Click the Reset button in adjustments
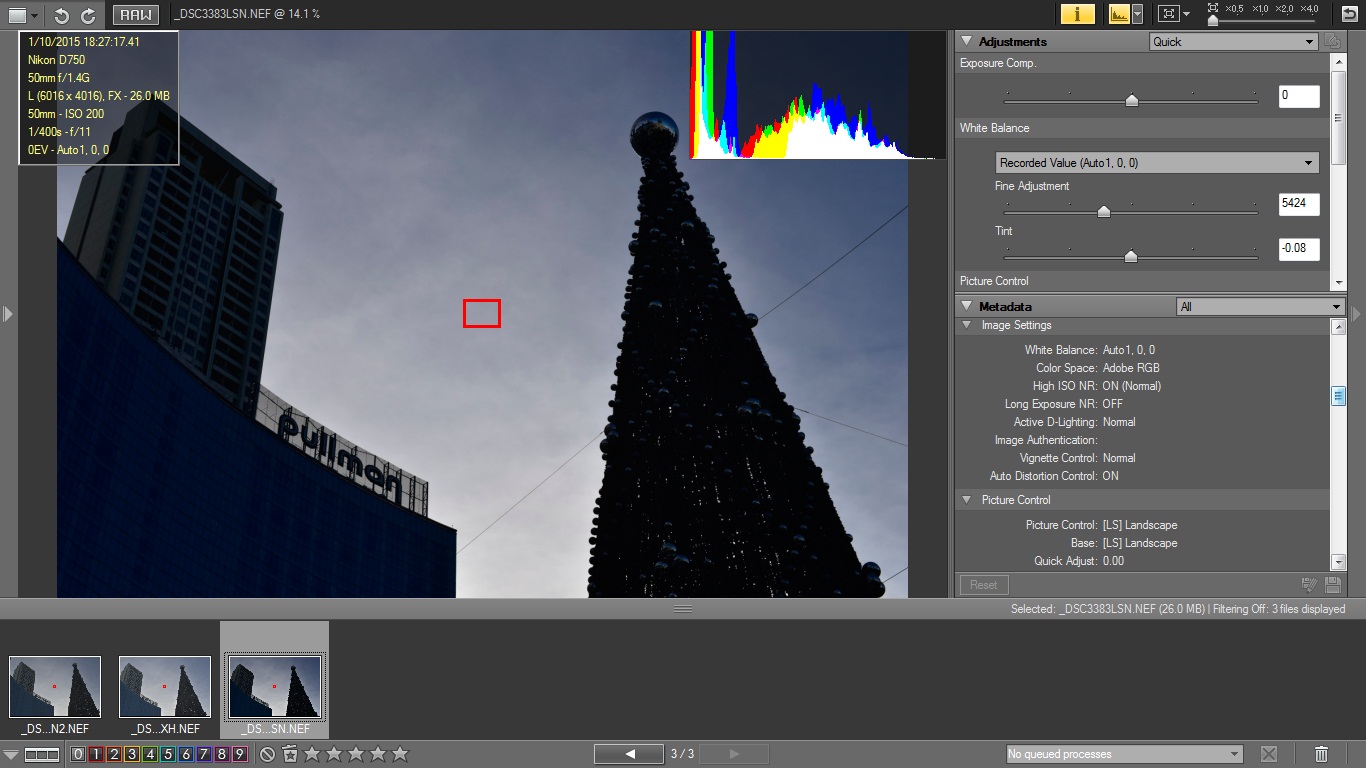This screenshot has width=1366, height=768. pos(983,585)
